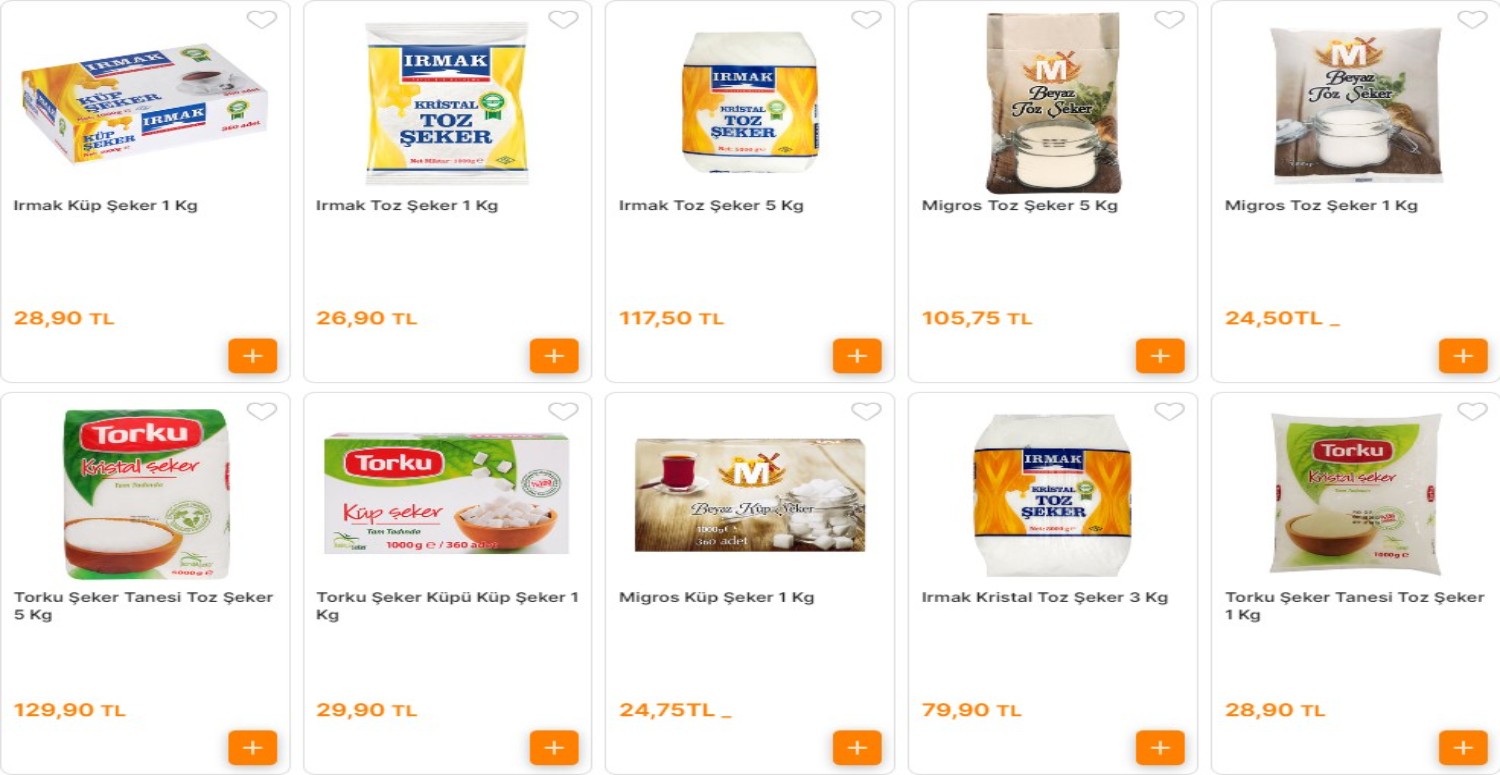Favorite Irmak Kristal Toz Şeker 3 Kg
1500x775 pixels.
point(1169,412)
